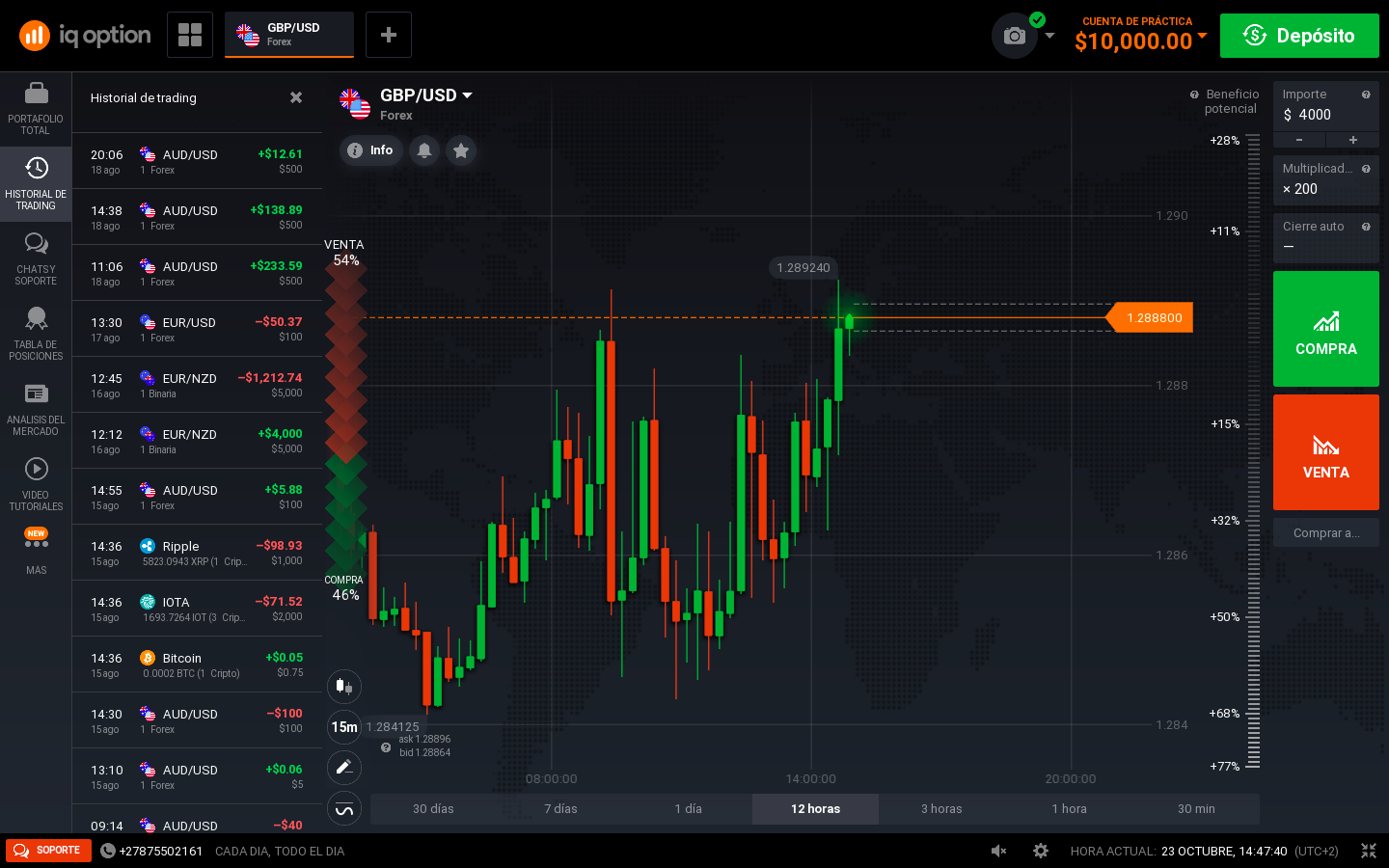Open the asset grid layout icon
This screenshot has width=1389, height=868.
click(x=190, y=35)
